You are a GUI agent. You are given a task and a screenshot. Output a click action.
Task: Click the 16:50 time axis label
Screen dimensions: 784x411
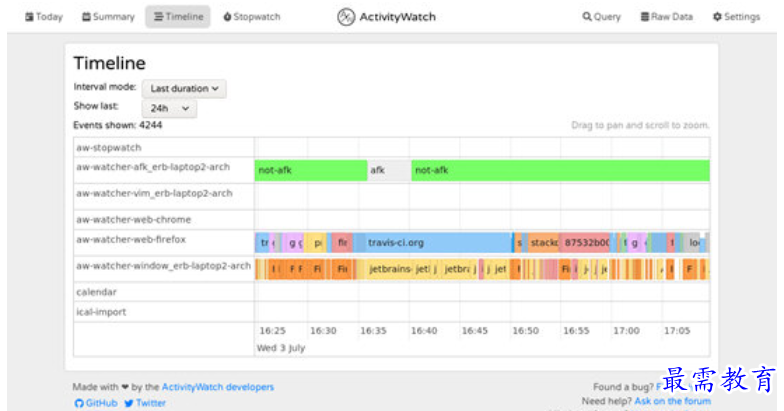click(x=526, y=330)
